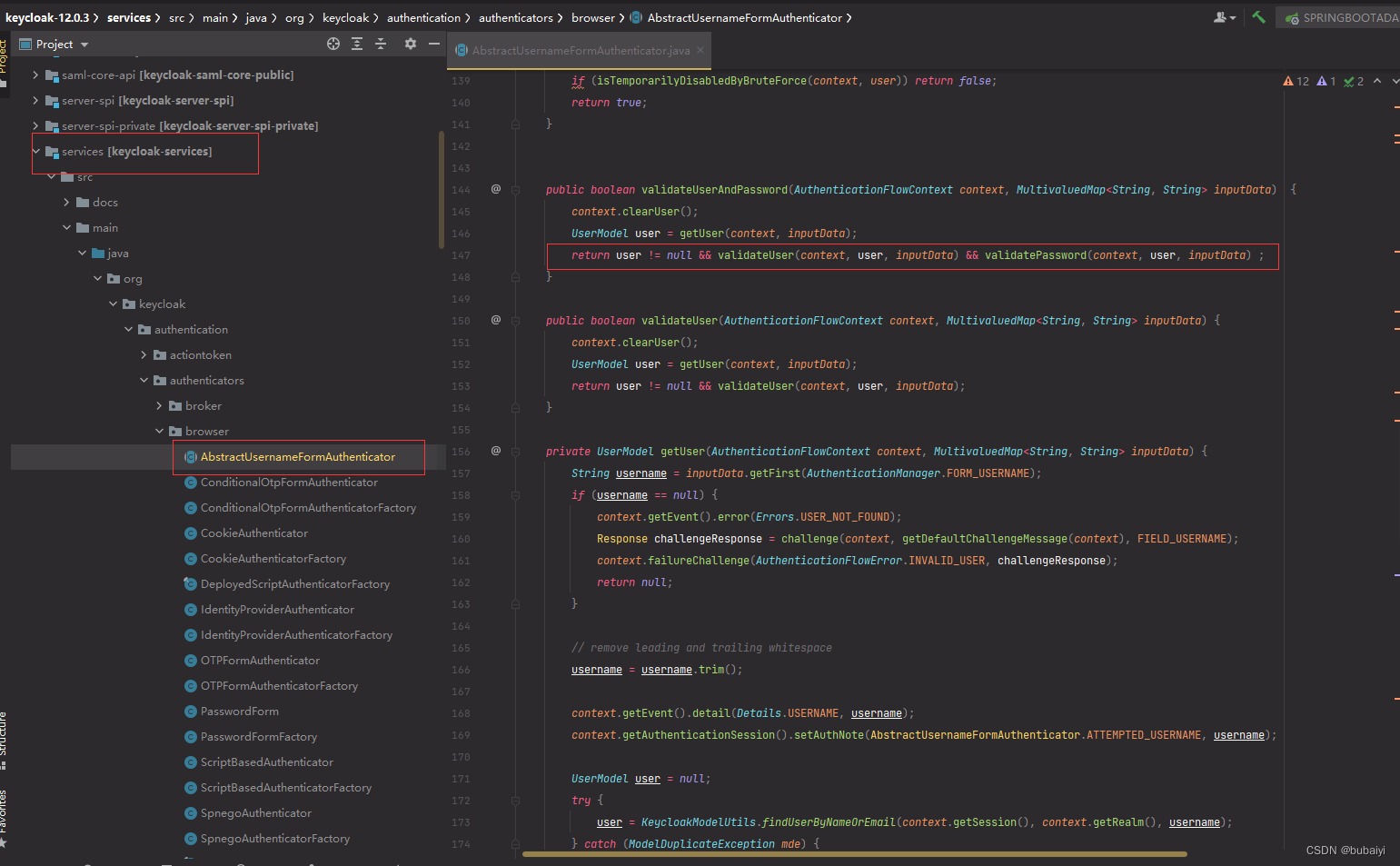This screenshot has height=866, width=1400.
Task: Click the Project tree vertical scrollbar
Action: pos(442,189)
